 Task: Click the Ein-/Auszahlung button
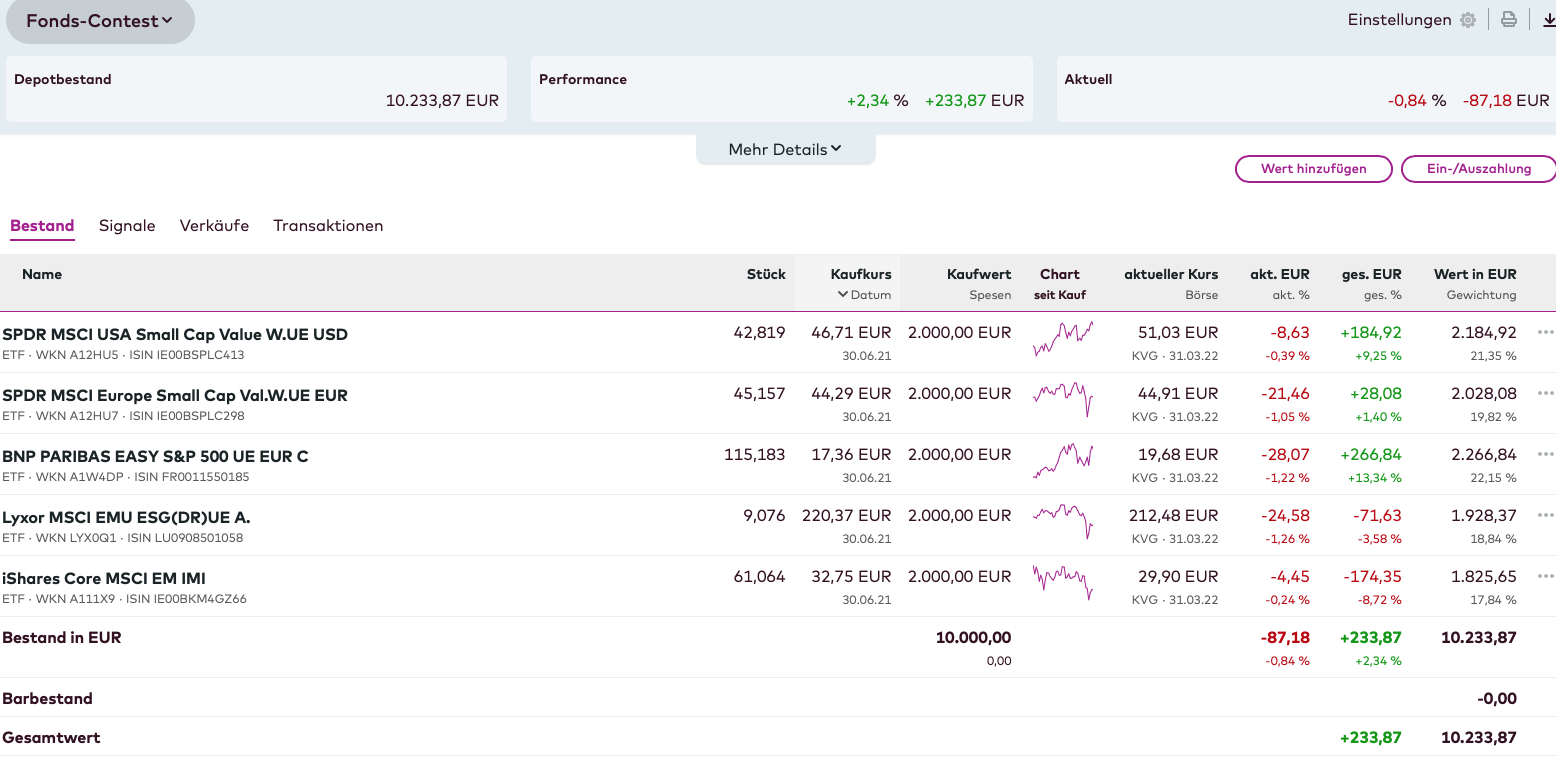pyautogui.click(x=1478, y=169)
